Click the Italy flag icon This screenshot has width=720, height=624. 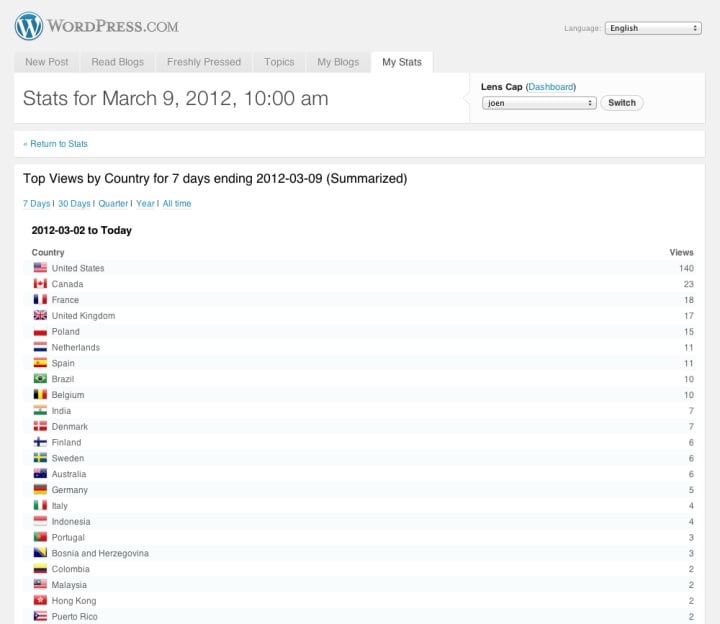pos(40,506)
